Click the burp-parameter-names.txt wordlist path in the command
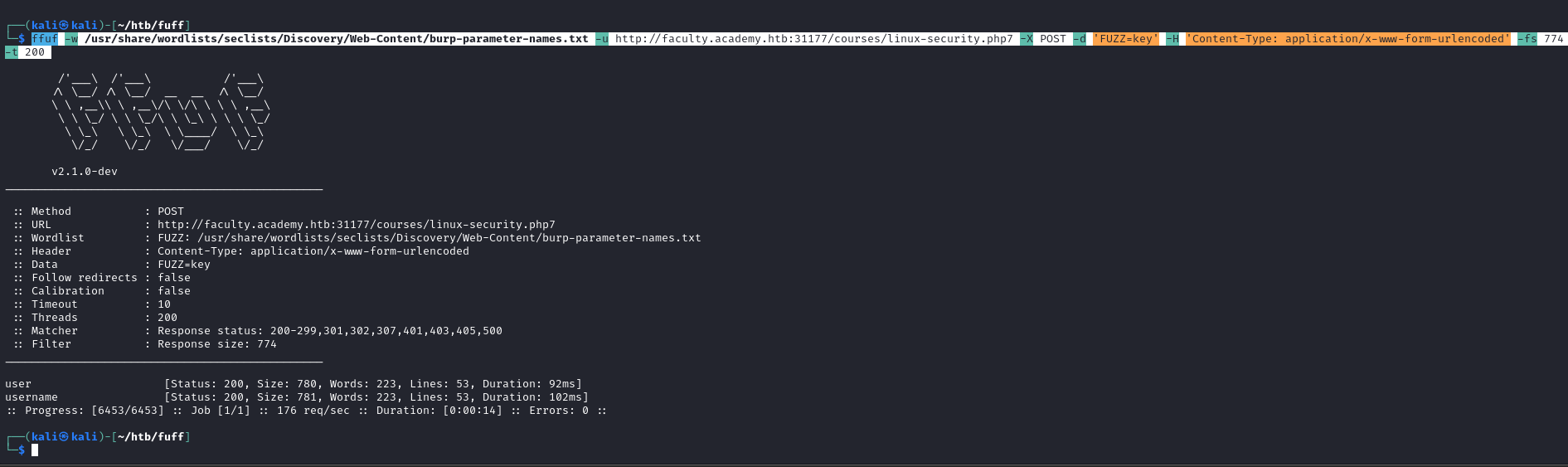This screenshot has width=1568, height=467. (x=337, y=39)
